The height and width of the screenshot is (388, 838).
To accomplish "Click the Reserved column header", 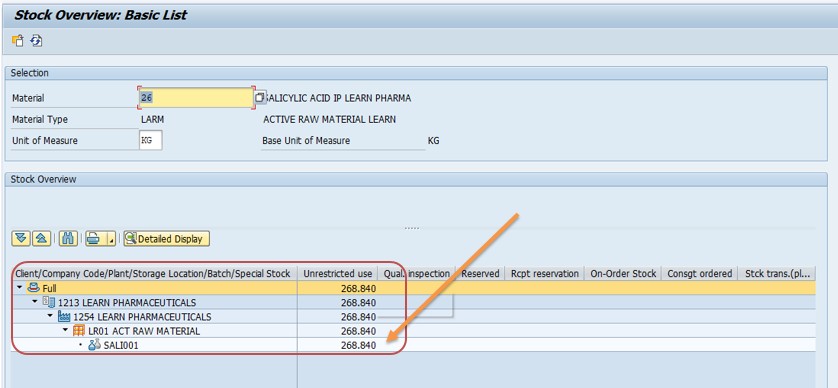I will pos(480,274).
